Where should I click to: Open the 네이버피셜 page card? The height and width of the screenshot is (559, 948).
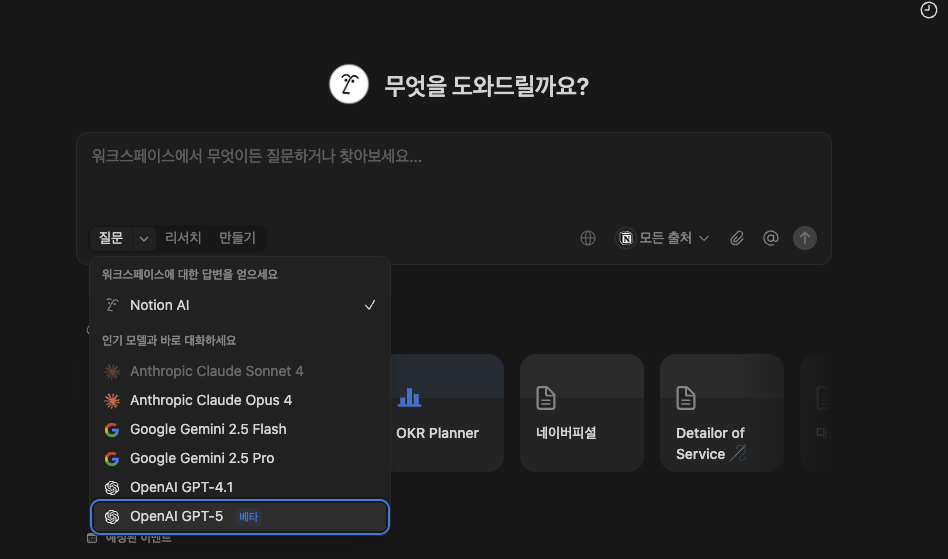point(582,413)
